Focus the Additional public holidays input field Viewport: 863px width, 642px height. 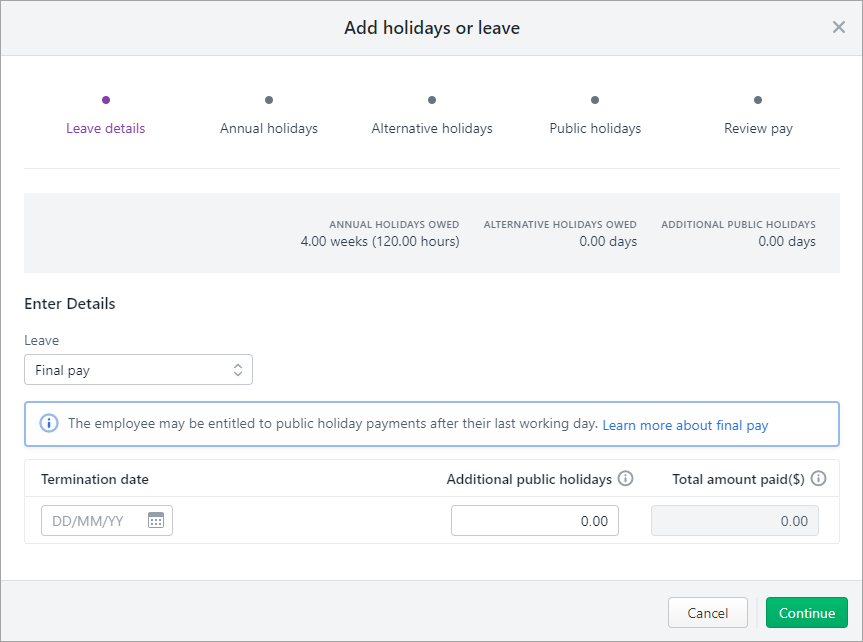pos(535,521)
